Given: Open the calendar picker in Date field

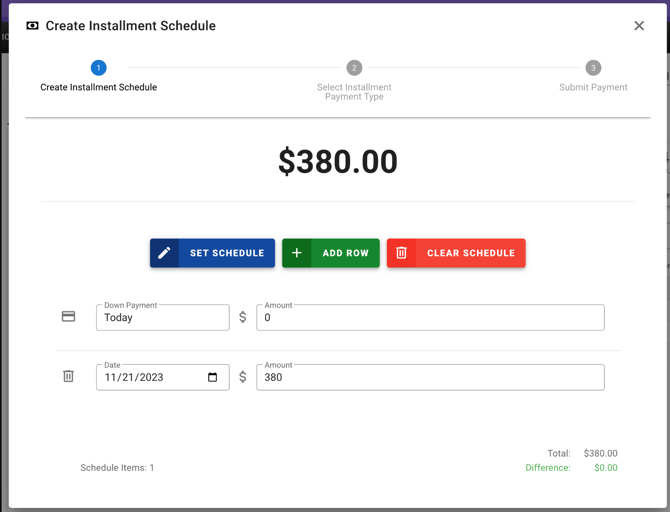Looking at the screenshot, I should point(212,377).
